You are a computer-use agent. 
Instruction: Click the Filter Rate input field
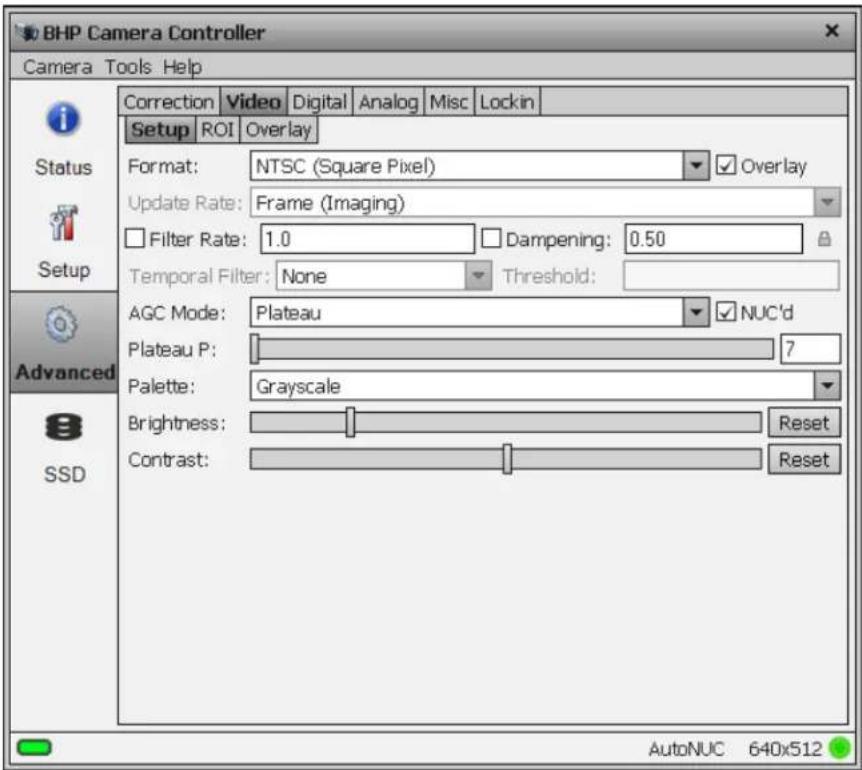pyautogui.click(x=367, y=239)
